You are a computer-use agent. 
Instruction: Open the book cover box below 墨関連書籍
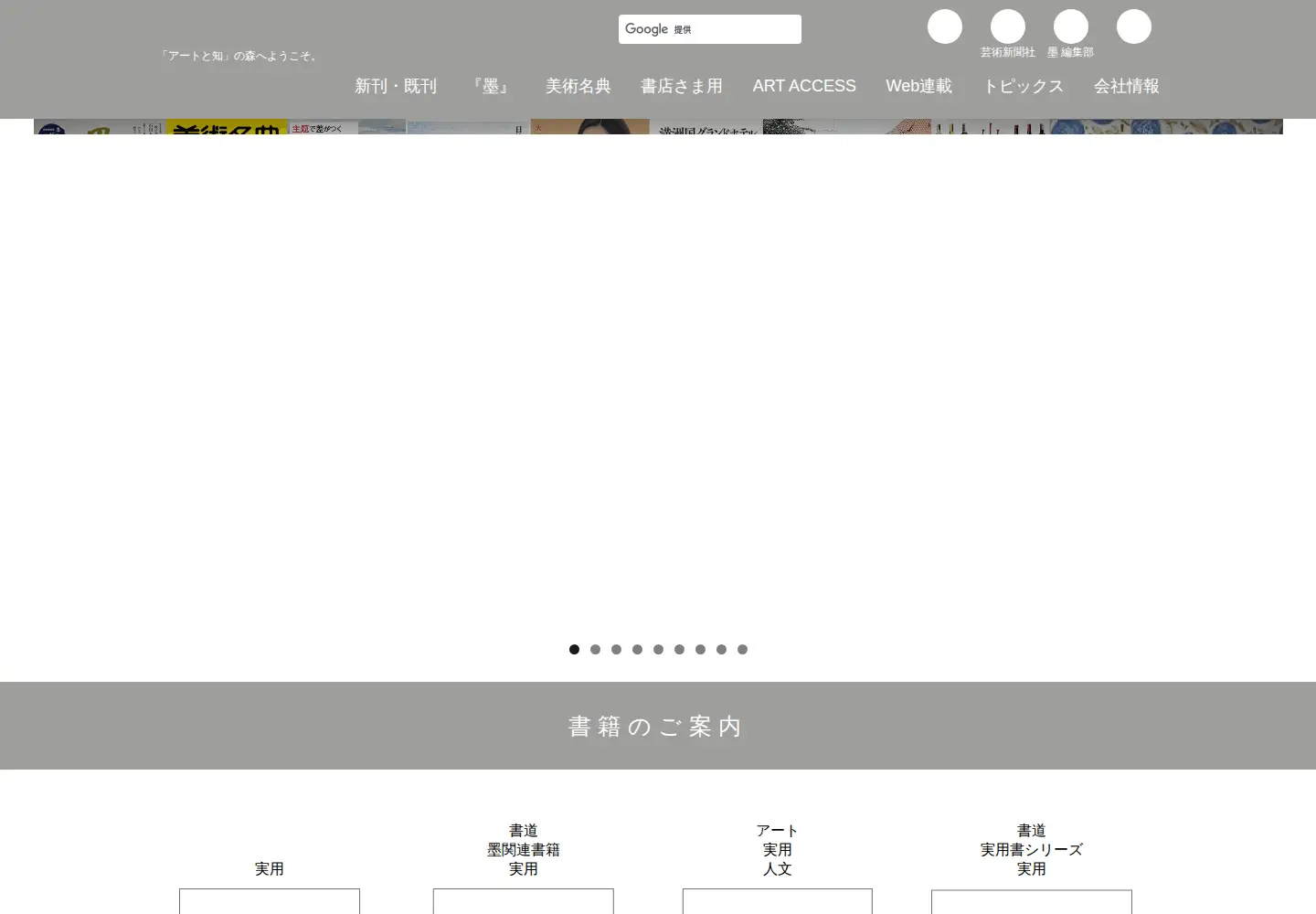pos(524,901)
